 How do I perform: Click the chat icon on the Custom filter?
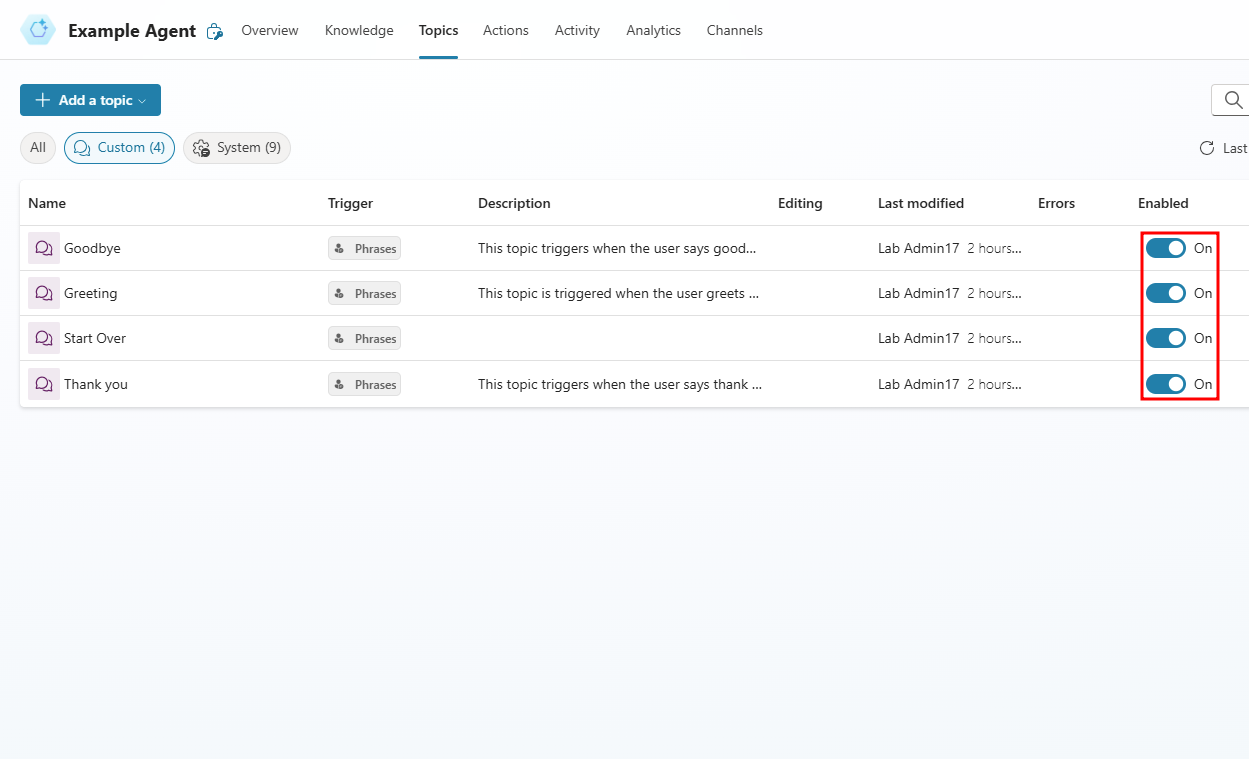[81, 147]
